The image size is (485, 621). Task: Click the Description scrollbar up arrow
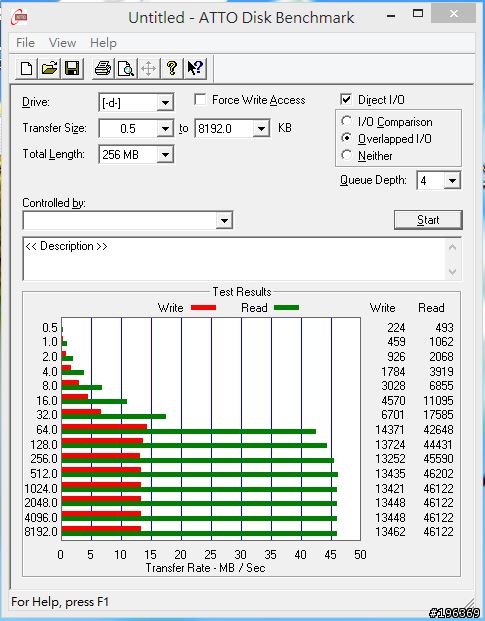click(x=453, y=248)
